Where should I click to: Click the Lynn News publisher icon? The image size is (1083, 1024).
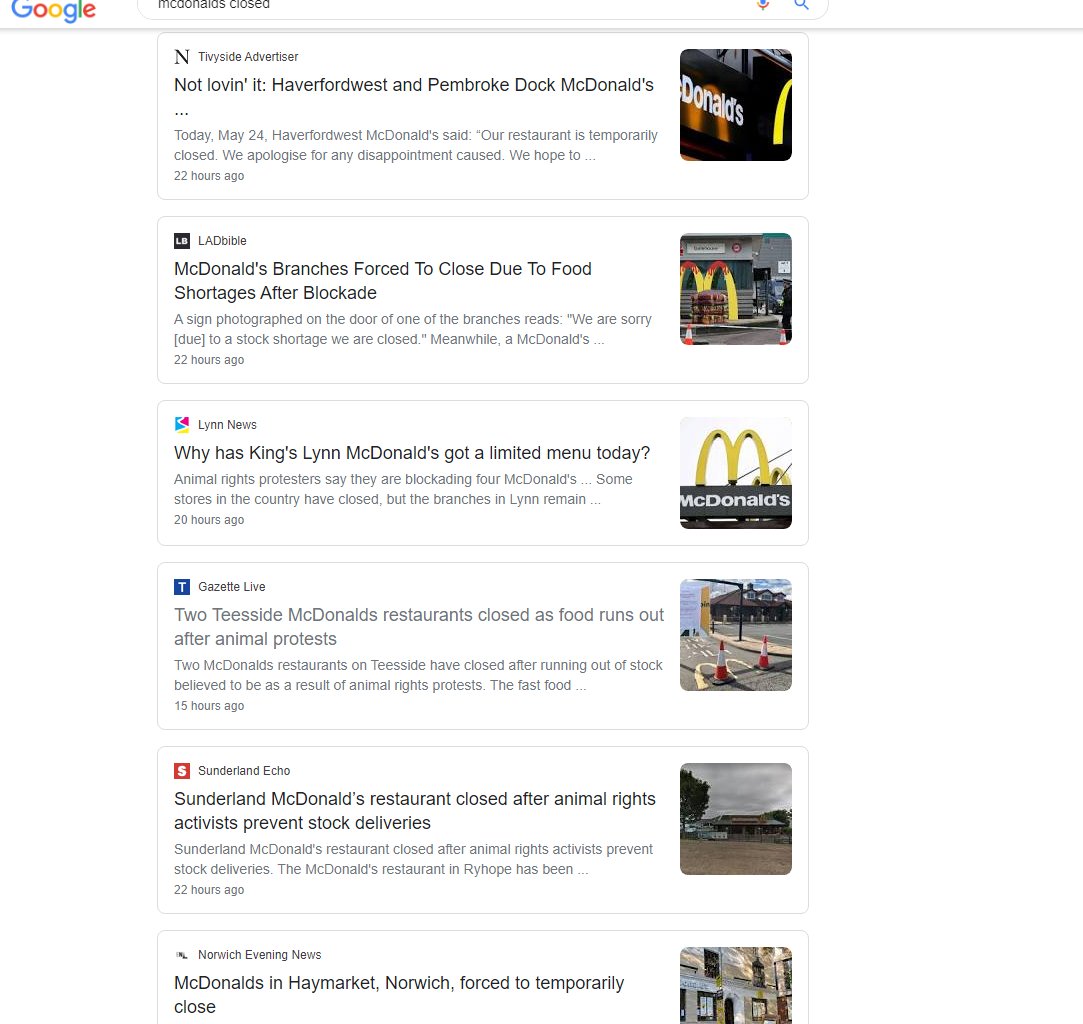pyautogui.click(x=182, y=424)
